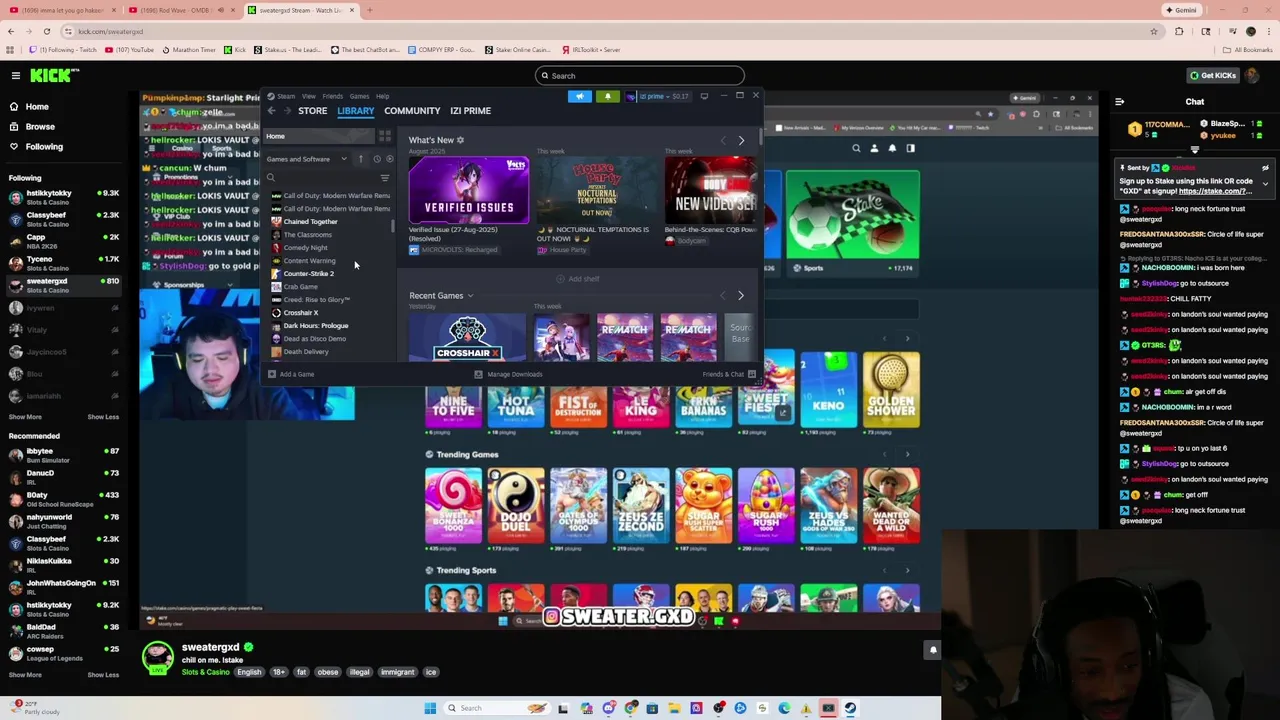1280x720 pixels.
Task: Open Friends & Chat in Steam
Action: [x=729, y=374]
